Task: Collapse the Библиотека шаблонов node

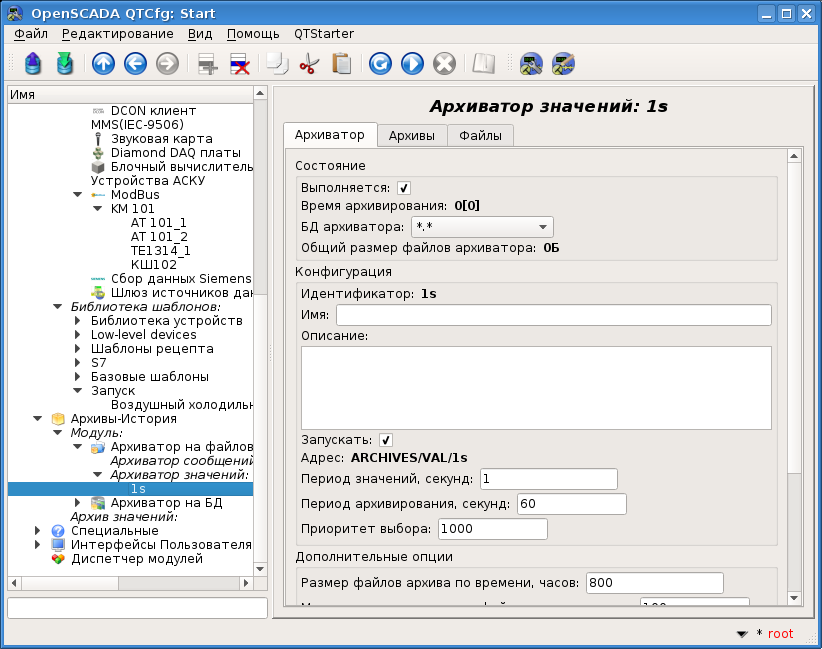Action: (x=58, y=307)
